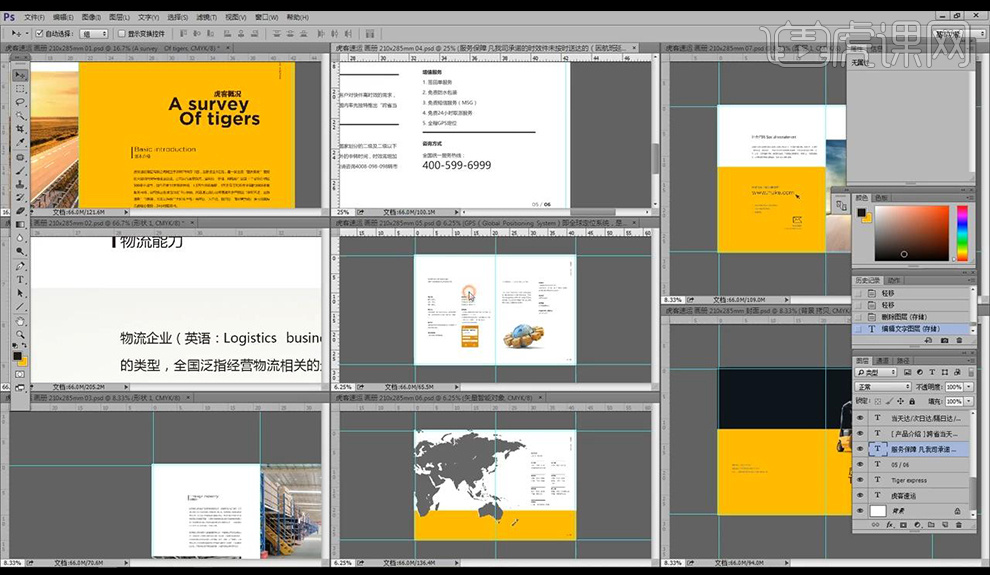Select the Hand tool

(20, 320)
